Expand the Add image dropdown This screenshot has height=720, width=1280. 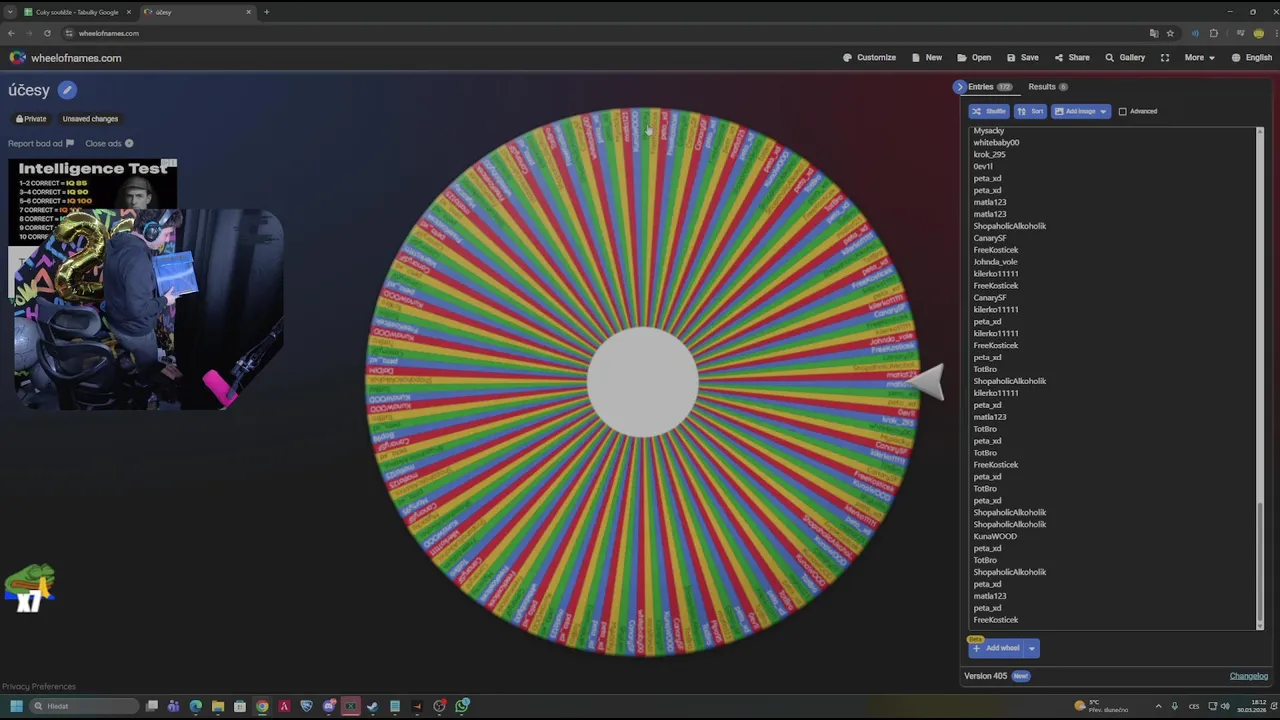pyautogui.click(x=1103, y=111)
